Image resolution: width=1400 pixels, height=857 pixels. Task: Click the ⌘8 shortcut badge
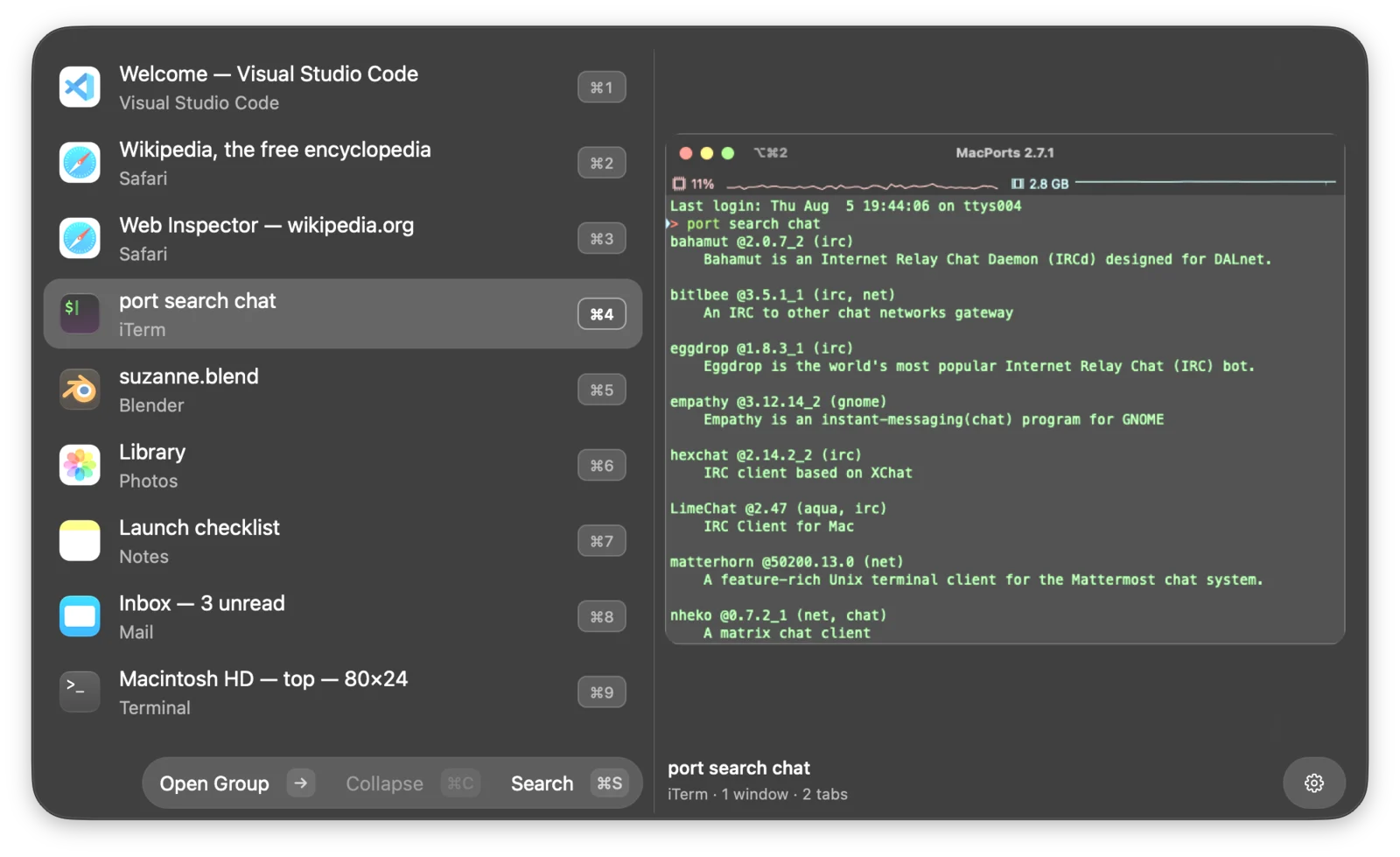pyautogui.click(x=601, y=616)
